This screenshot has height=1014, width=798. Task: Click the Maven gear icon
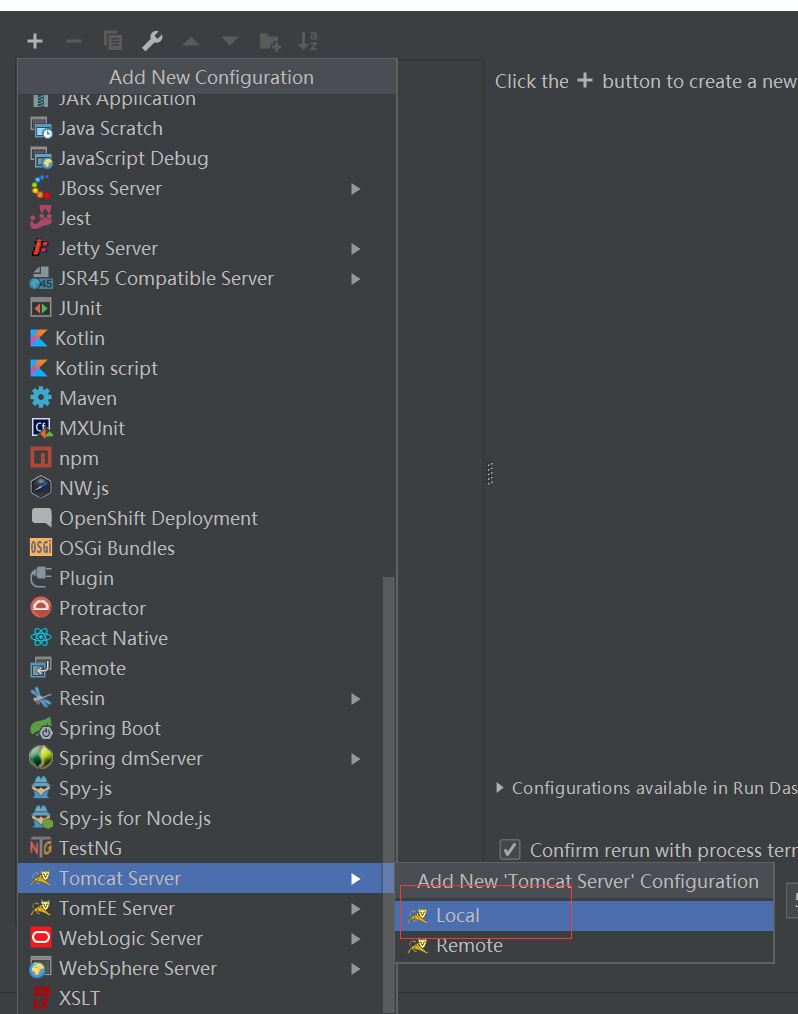tap(41, 398)
